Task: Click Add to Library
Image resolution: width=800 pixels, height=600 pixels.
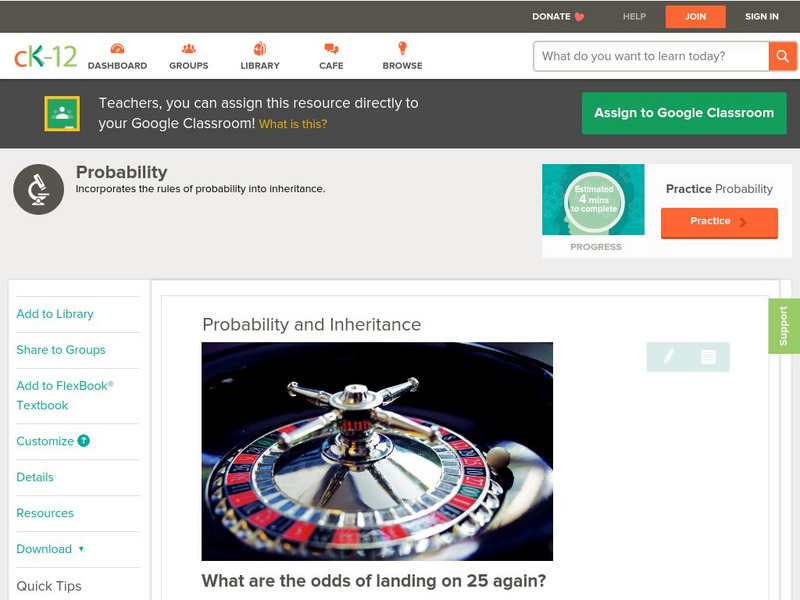Action: 55,314
